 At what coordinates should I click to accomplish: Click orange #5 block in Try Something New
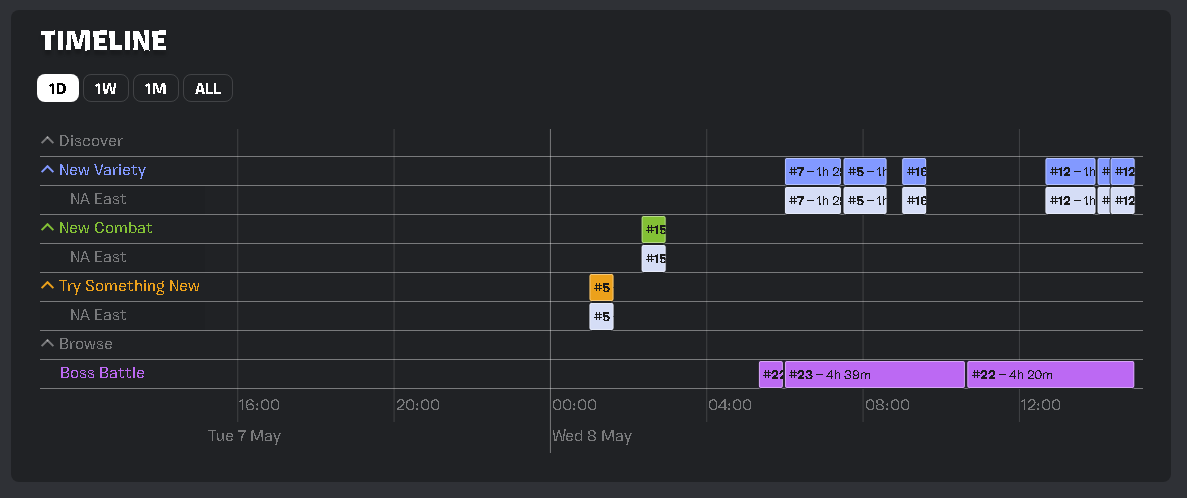(x=602, y=288)
